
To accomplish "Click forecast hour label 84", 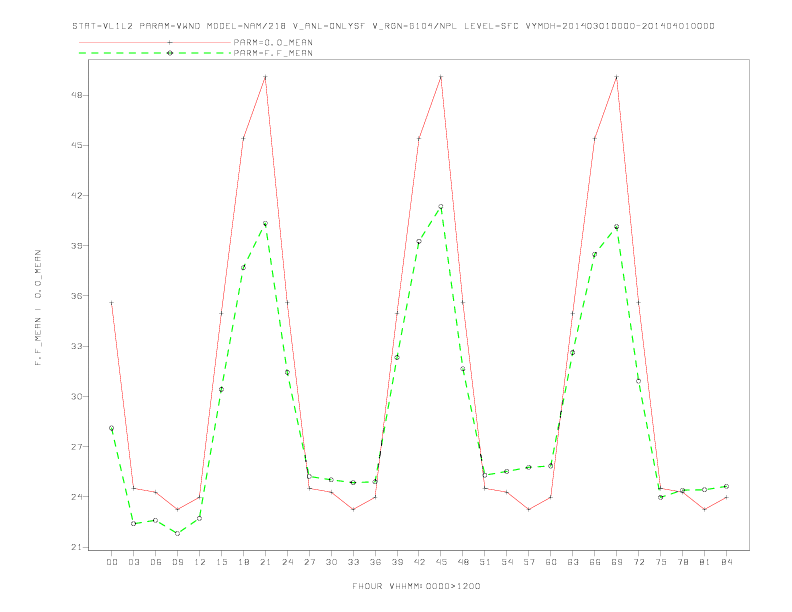I will pyautogui.click(x=727, y=562).
